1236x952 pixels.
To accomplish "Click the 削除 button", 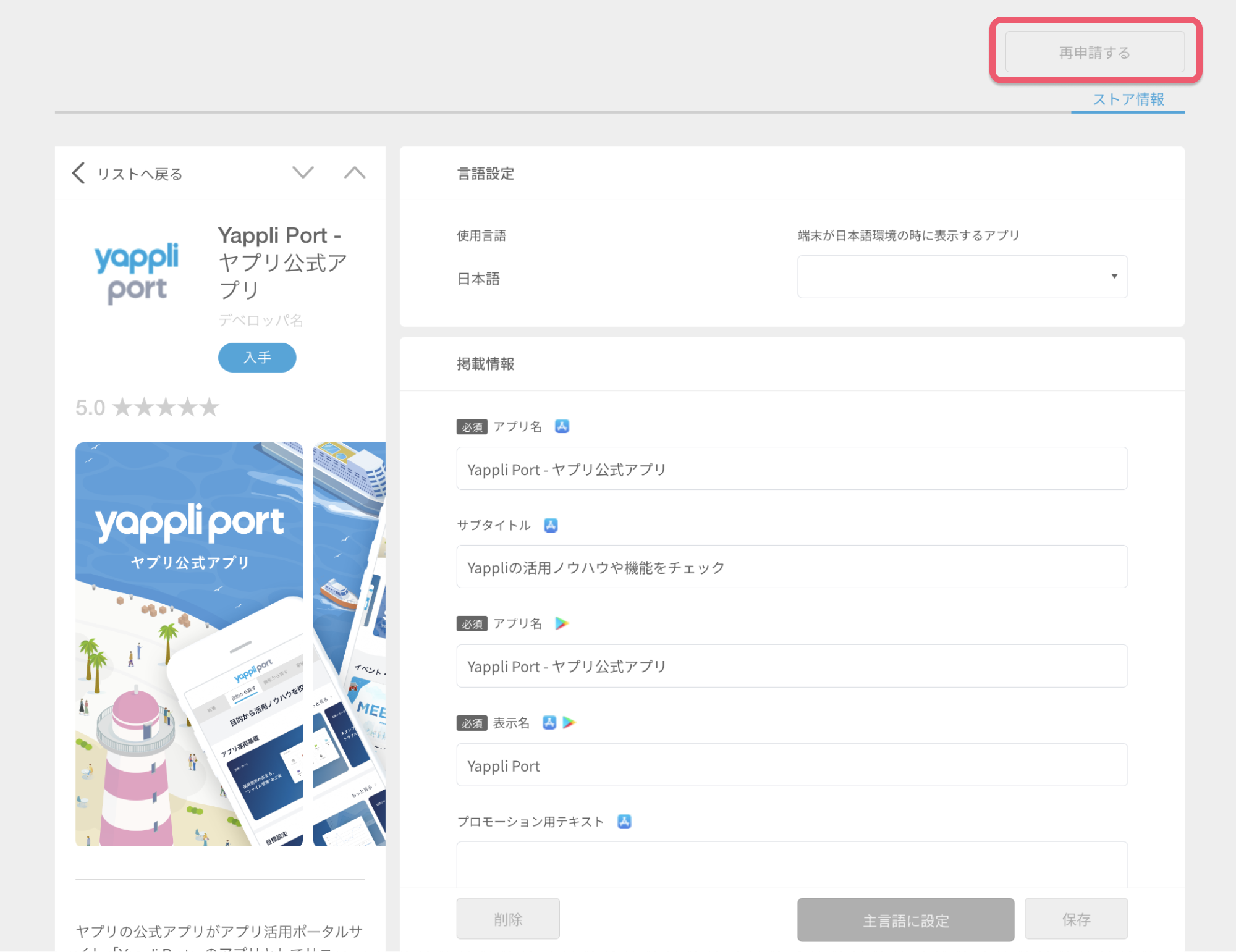I will click(x=508, y=919).
